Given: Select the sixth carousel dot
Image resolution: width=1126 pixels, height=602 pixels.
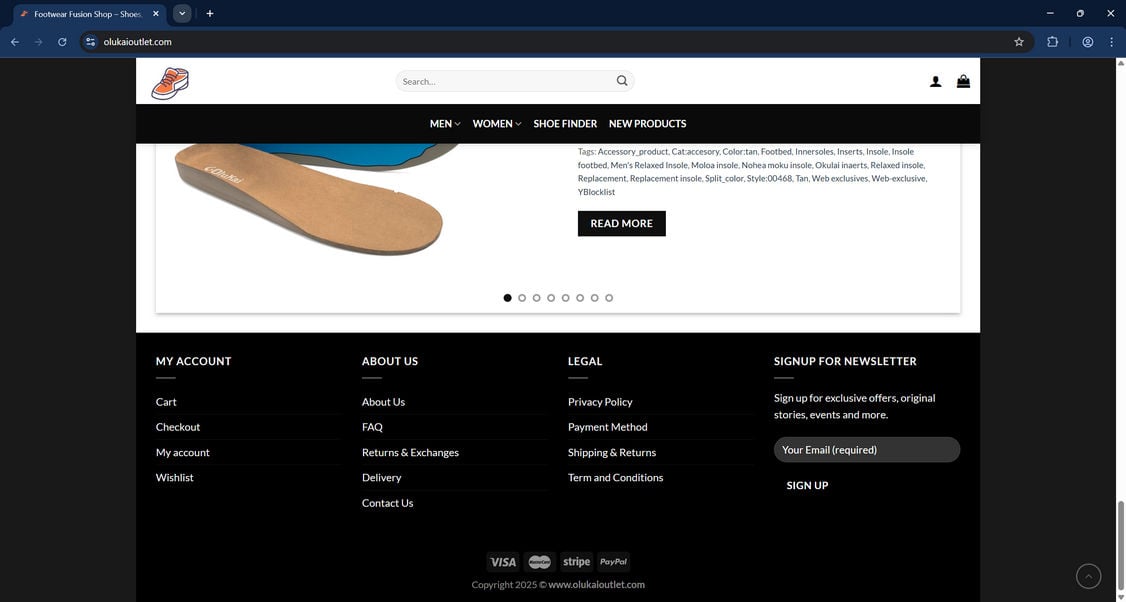Looking at the screenshot, I should [x=580, y=297].
